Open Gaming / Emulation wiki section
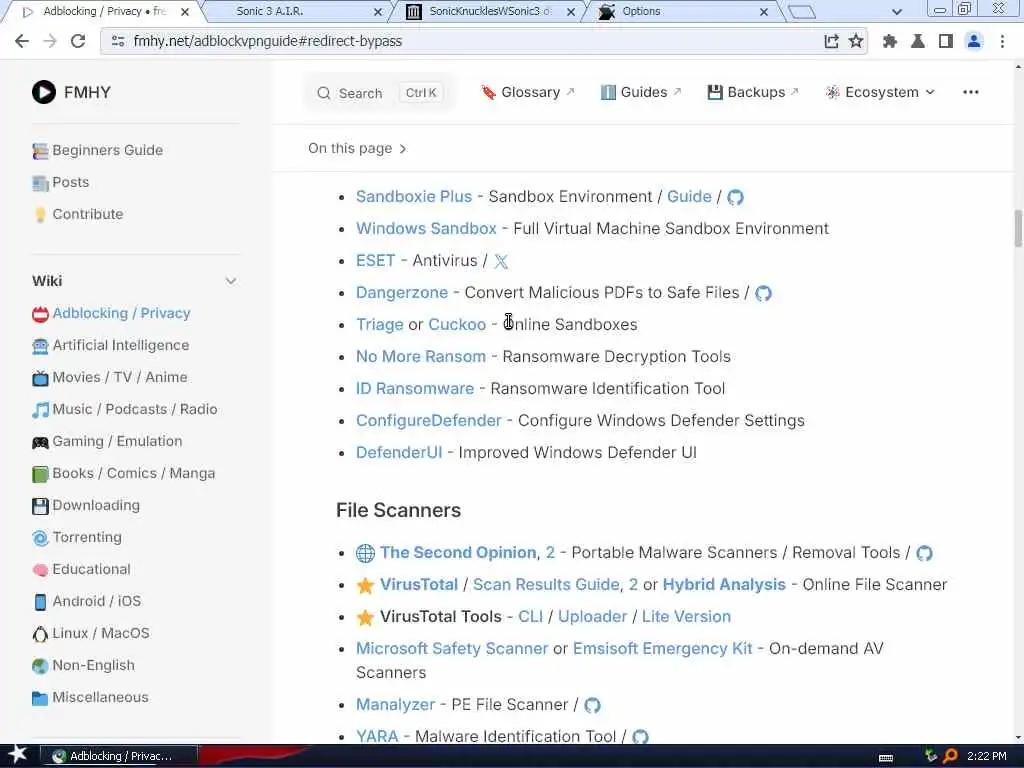The height and width of the screenshot is (768, 1024). 106,441
